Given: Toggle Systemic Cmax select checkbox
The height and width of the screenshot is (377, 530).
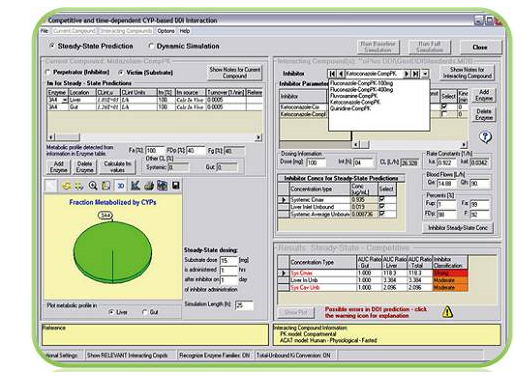Looking at the screenshot, I should click(x=382, y=199).
